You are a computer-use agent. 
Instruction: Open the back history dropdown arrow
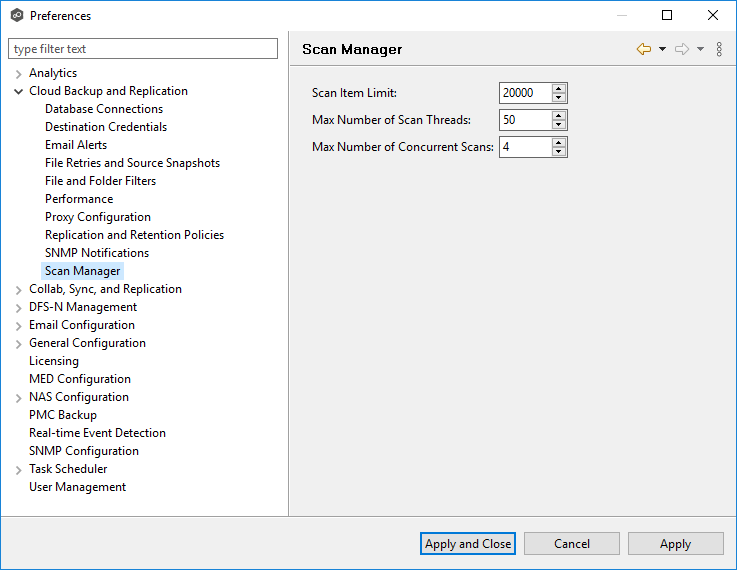click(662, 49)
